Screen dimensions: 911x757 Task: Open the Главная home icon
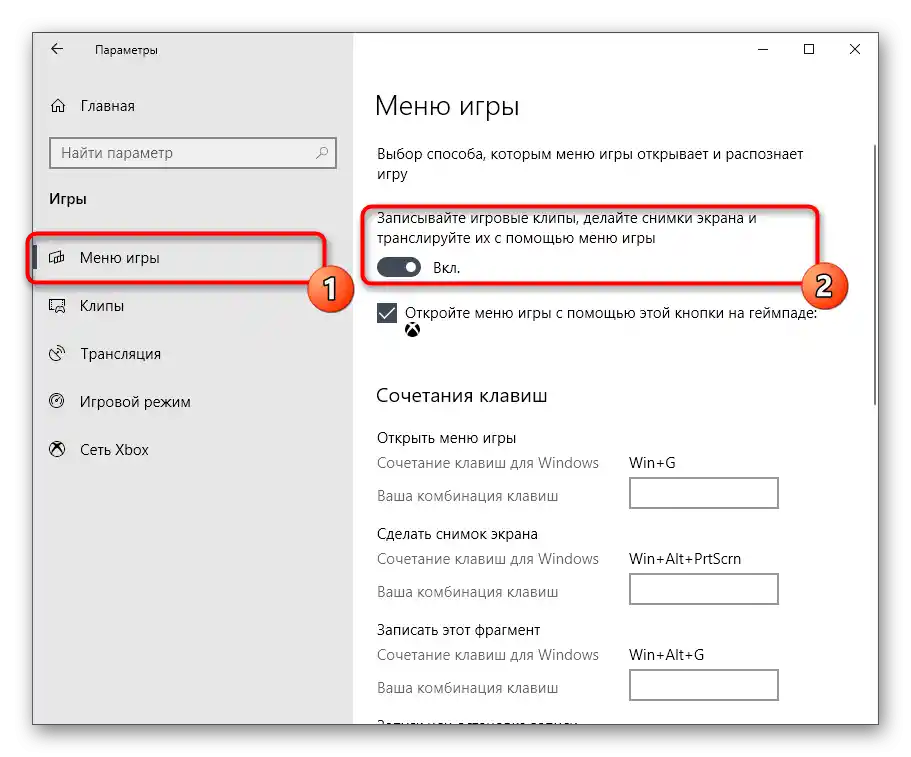click(x=58, y=106)
